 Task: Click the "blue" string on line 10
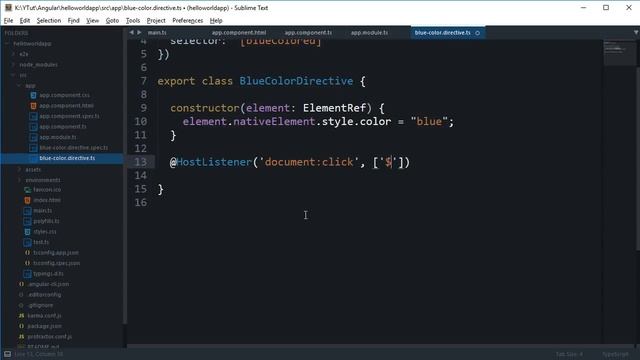tap(429, 122)
